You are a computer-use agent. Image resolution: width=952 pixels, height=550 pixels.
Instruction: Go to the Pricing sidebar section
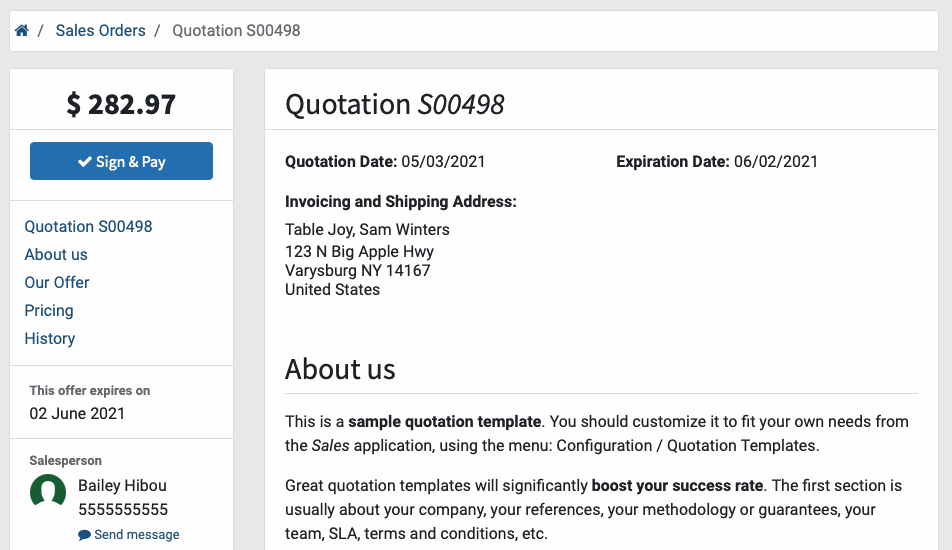point(49,310)
